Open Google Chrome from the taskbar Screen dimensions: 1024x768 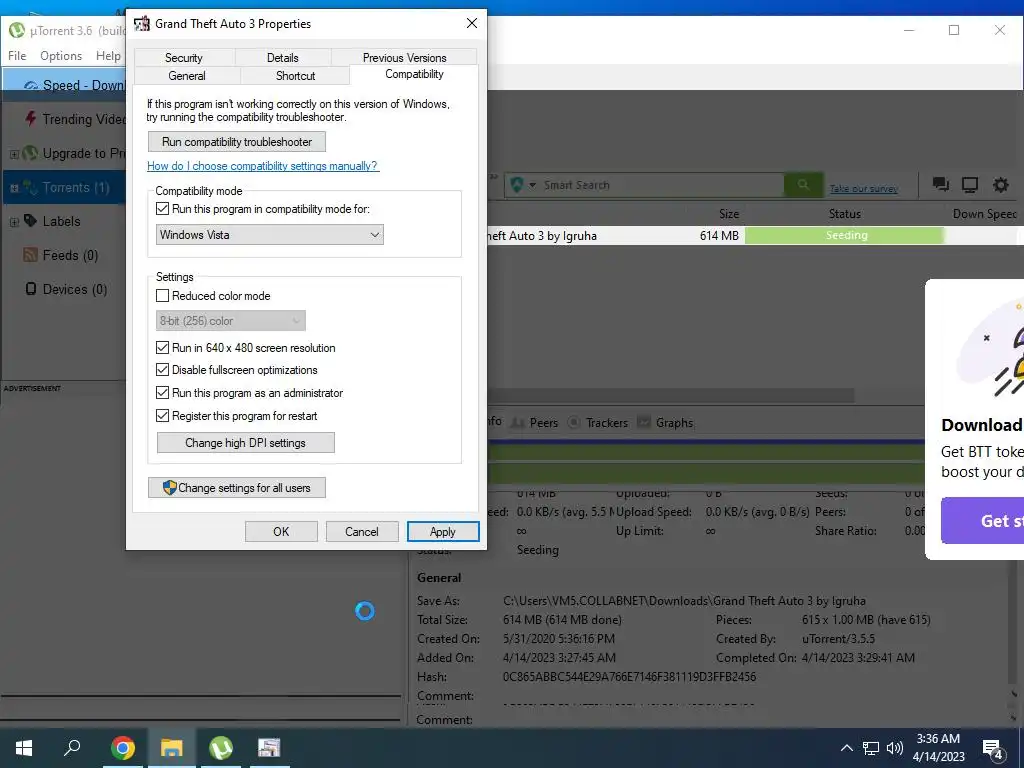tap(123, 748)
